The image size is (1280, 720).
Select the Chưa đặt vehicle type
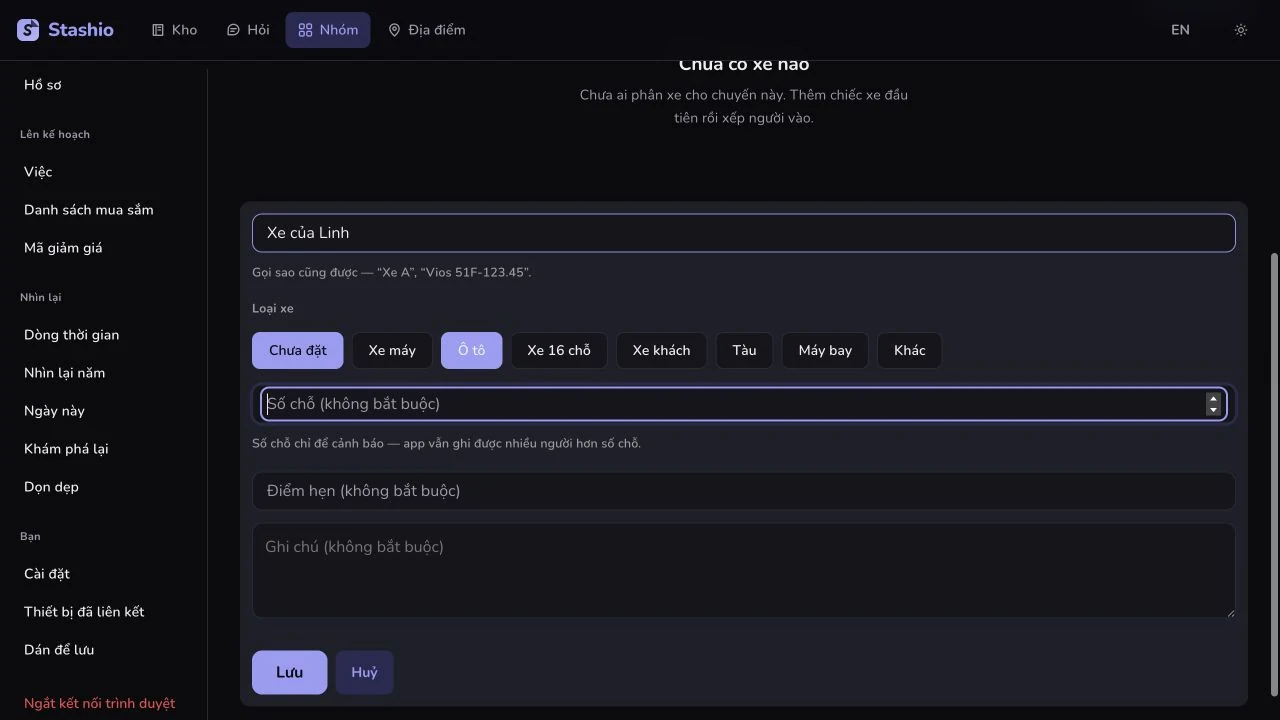[298, 351]
